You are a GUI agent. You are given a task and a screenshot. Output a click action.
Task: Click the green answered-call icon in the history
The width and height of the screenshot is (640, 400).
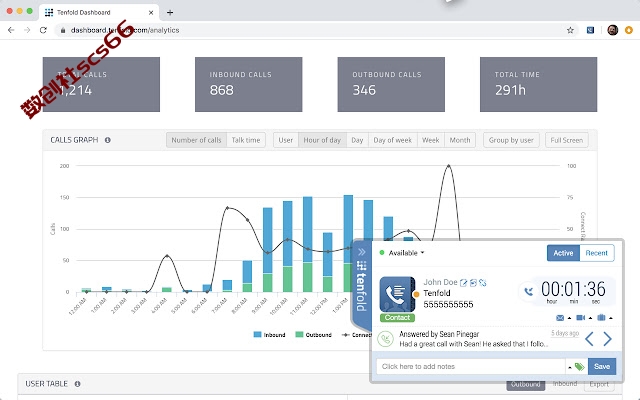pyautogui.click(x=385, y=339)
